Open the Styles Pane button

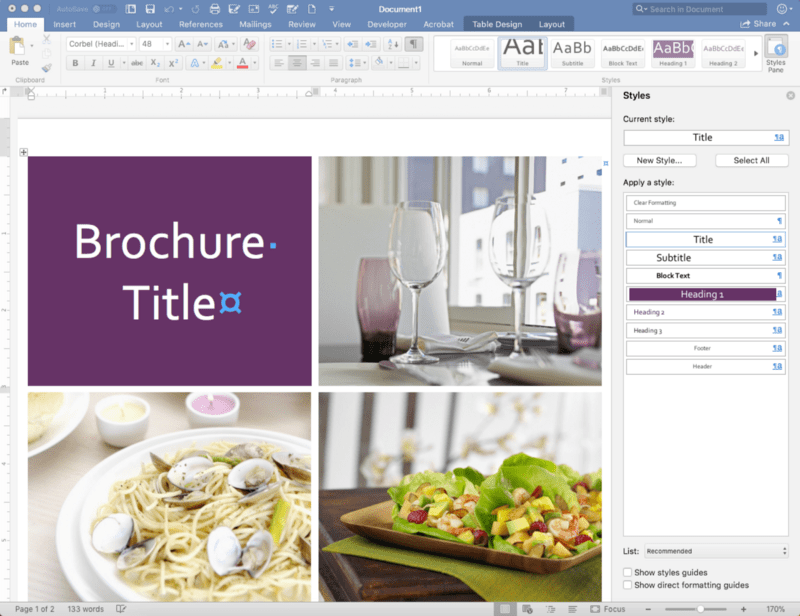click(775, 52)
